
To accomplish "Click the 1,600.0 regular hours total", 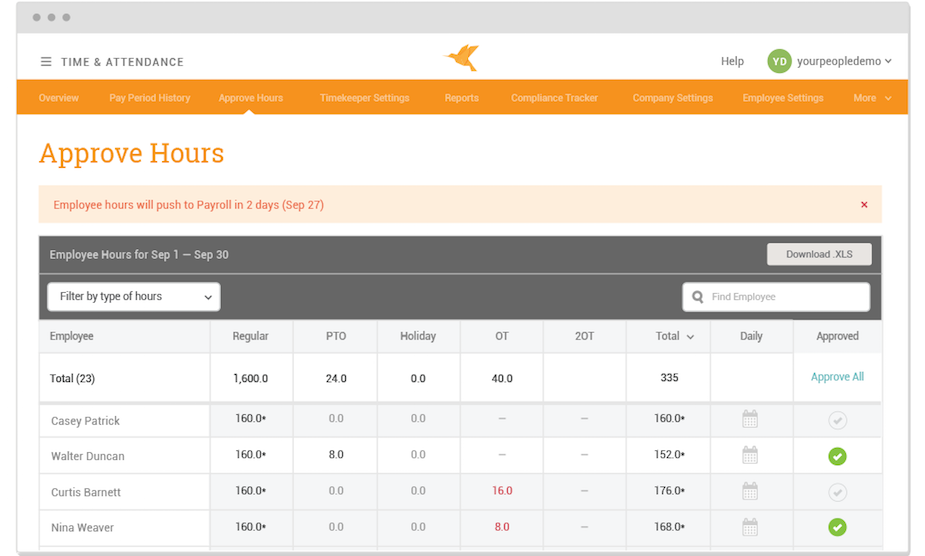I will click(x=250, y=378).
